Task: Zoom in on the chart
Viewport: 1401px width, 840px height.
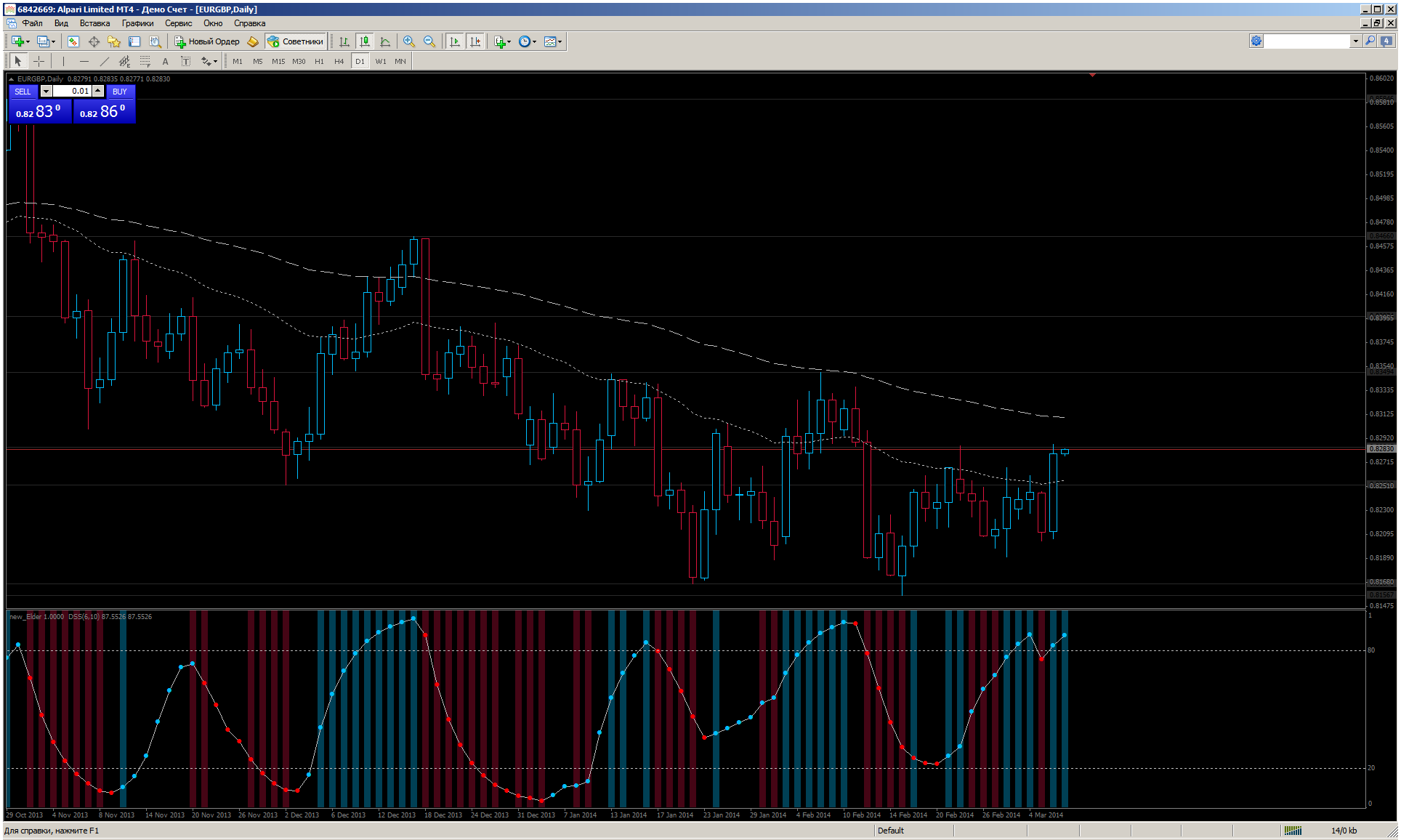Action: [x=409, y=41]
